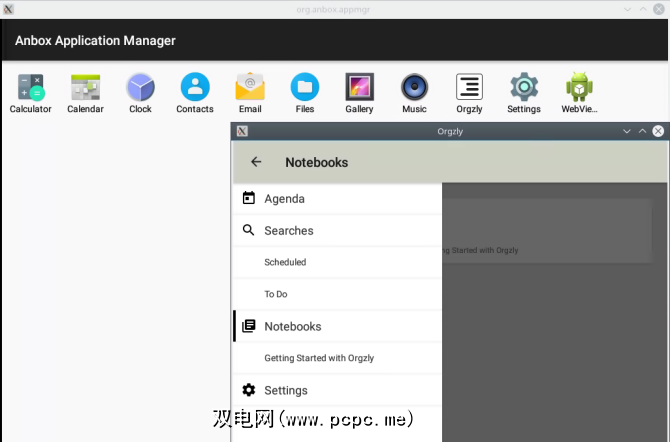This screenshot has width=670, height=442.
Task: Launch the Music app
Action: click(414, 88)
